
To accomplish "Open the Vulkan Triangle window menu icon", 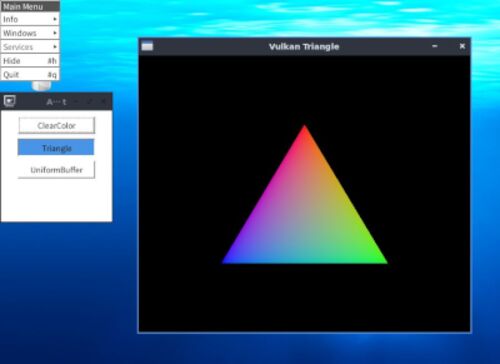I will pos(147,46).
